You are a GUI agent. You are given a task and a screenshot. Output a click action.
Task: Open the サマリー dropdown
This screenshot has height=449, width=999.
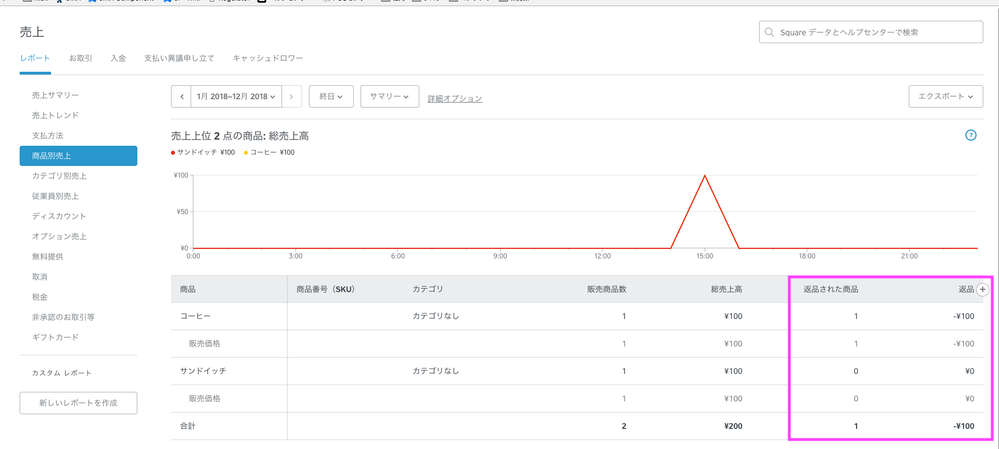click(389, 97)
